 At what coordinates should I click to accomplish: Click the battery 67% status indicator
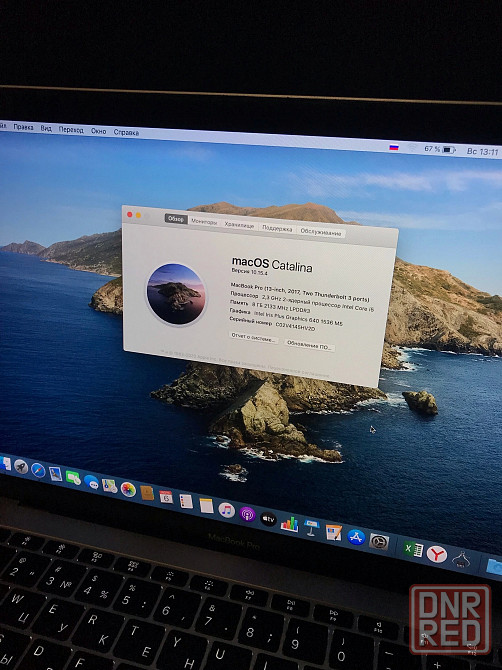coord(439,150)
